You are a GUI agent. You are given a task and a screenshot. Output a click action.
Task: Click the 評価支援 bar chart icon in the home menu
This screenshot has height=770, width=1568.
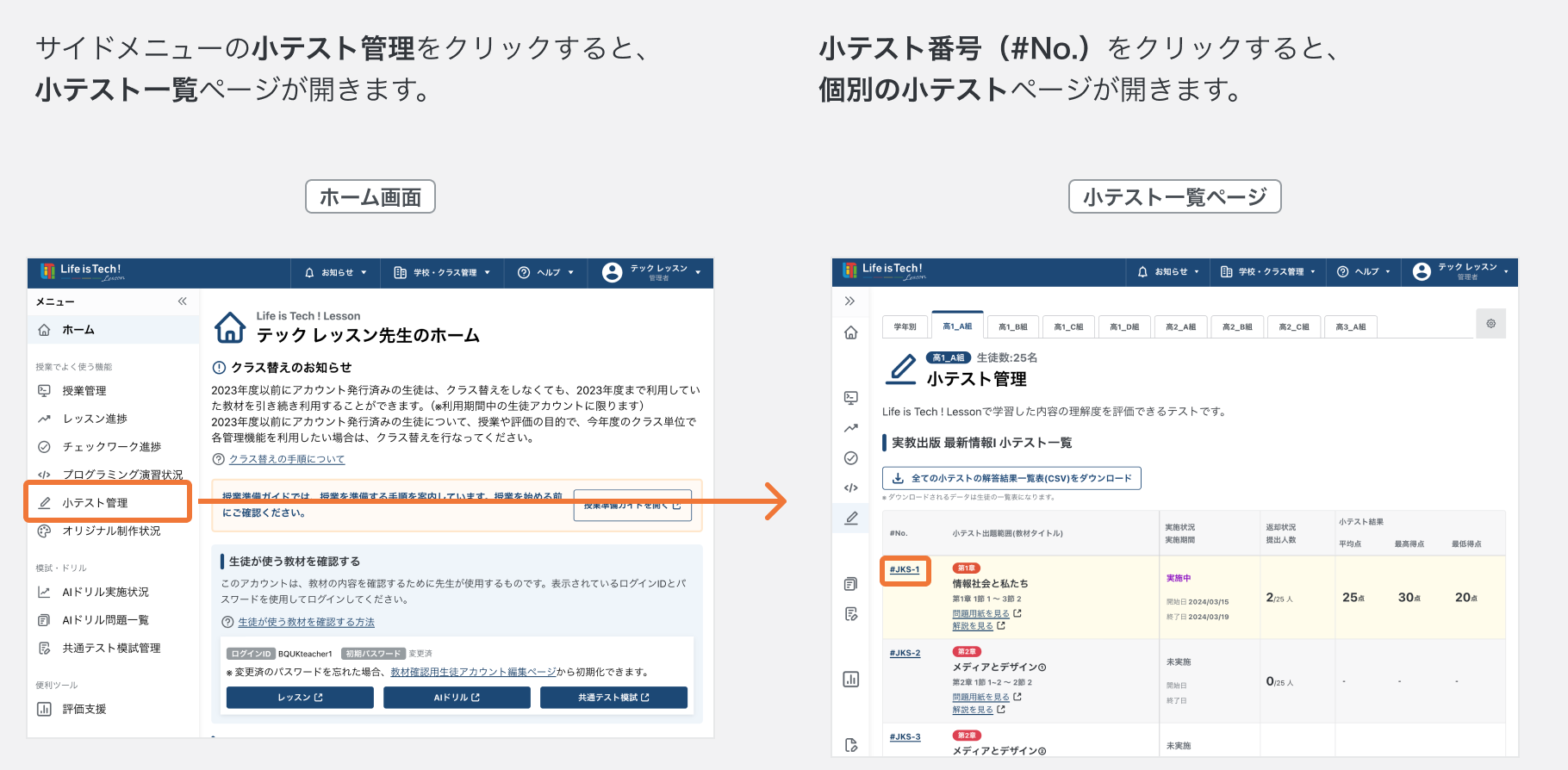(44, 709)
